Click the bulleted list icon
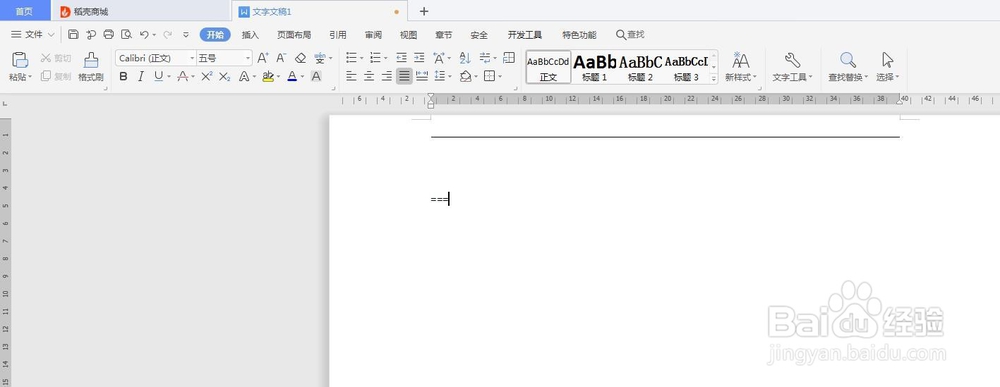 pyautogui.click(x=351, y=58)
